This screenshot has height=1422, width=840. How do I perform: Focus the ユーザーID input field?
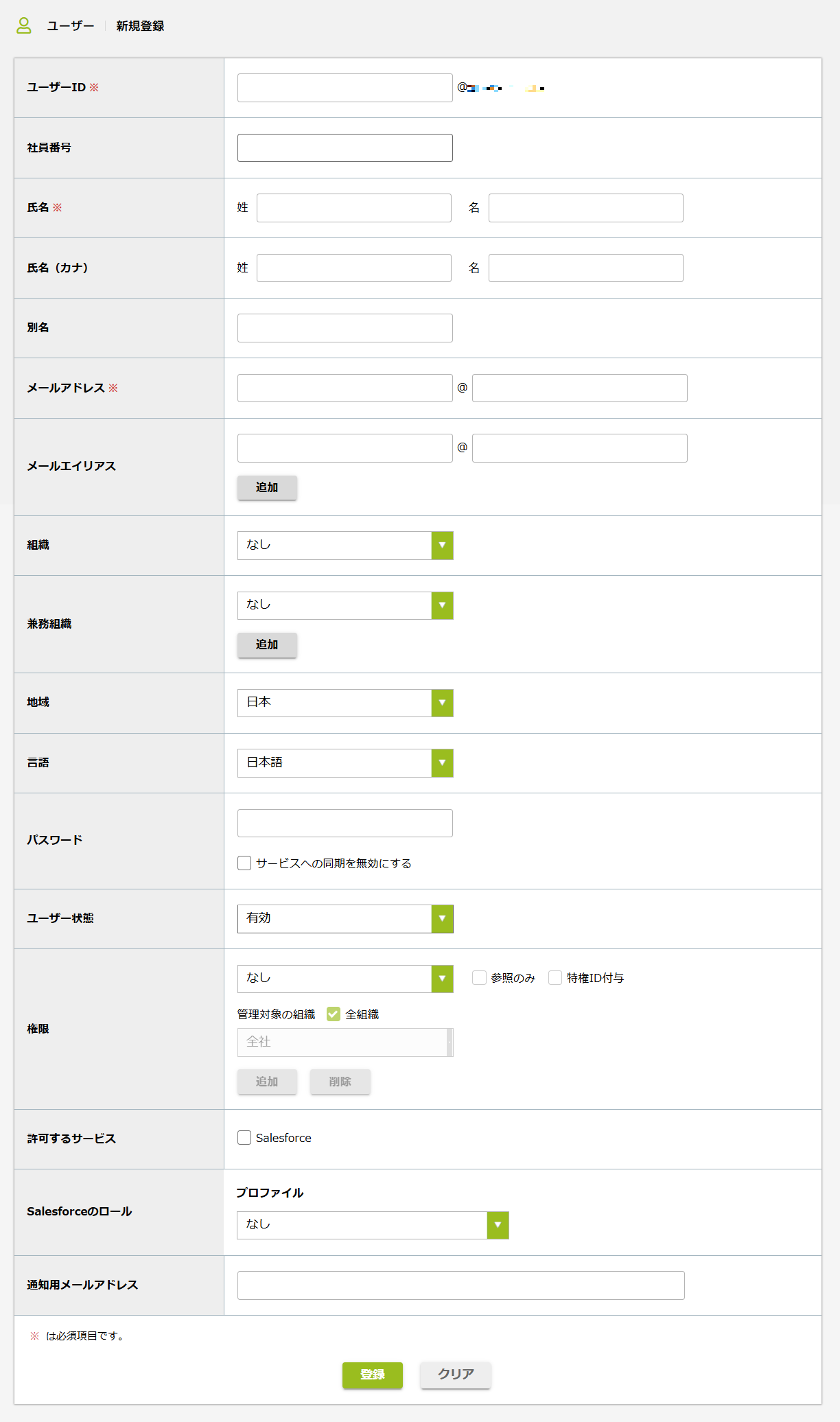[x=345, y=88]
